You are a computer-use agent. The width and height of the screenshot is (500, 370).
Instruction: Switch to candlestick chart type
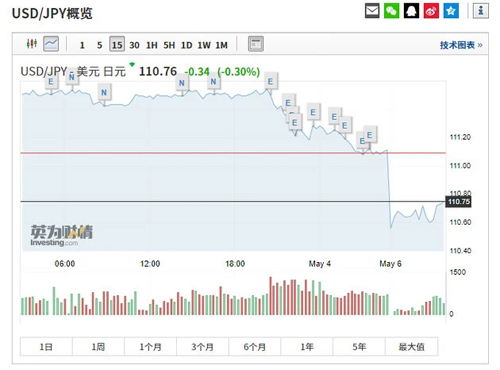point(32,44)
